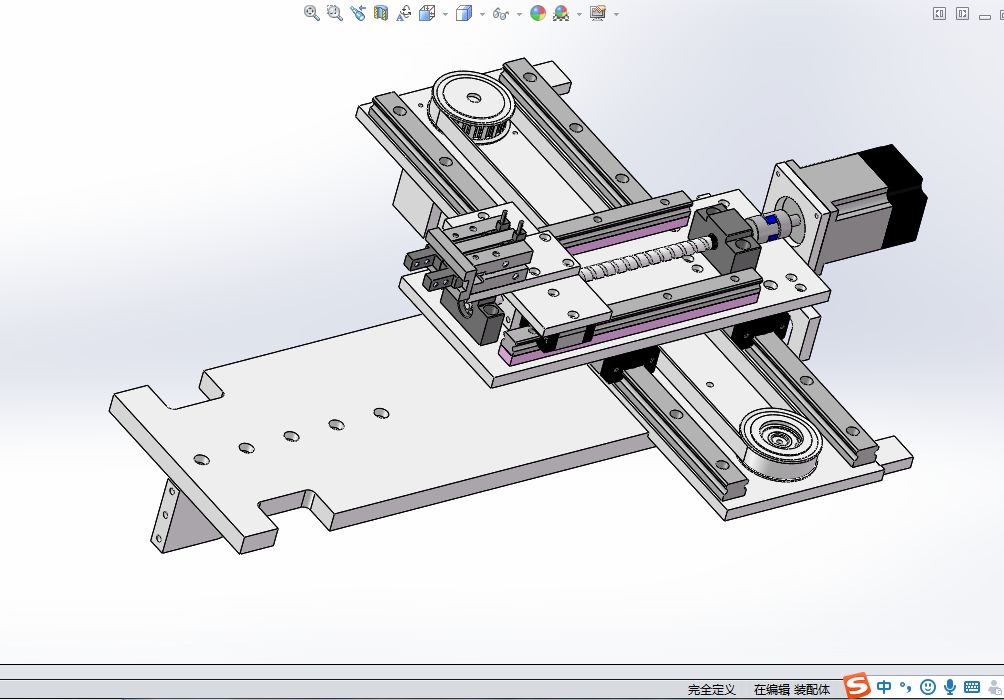Expand the View Settings dropdown arrow

616,14
